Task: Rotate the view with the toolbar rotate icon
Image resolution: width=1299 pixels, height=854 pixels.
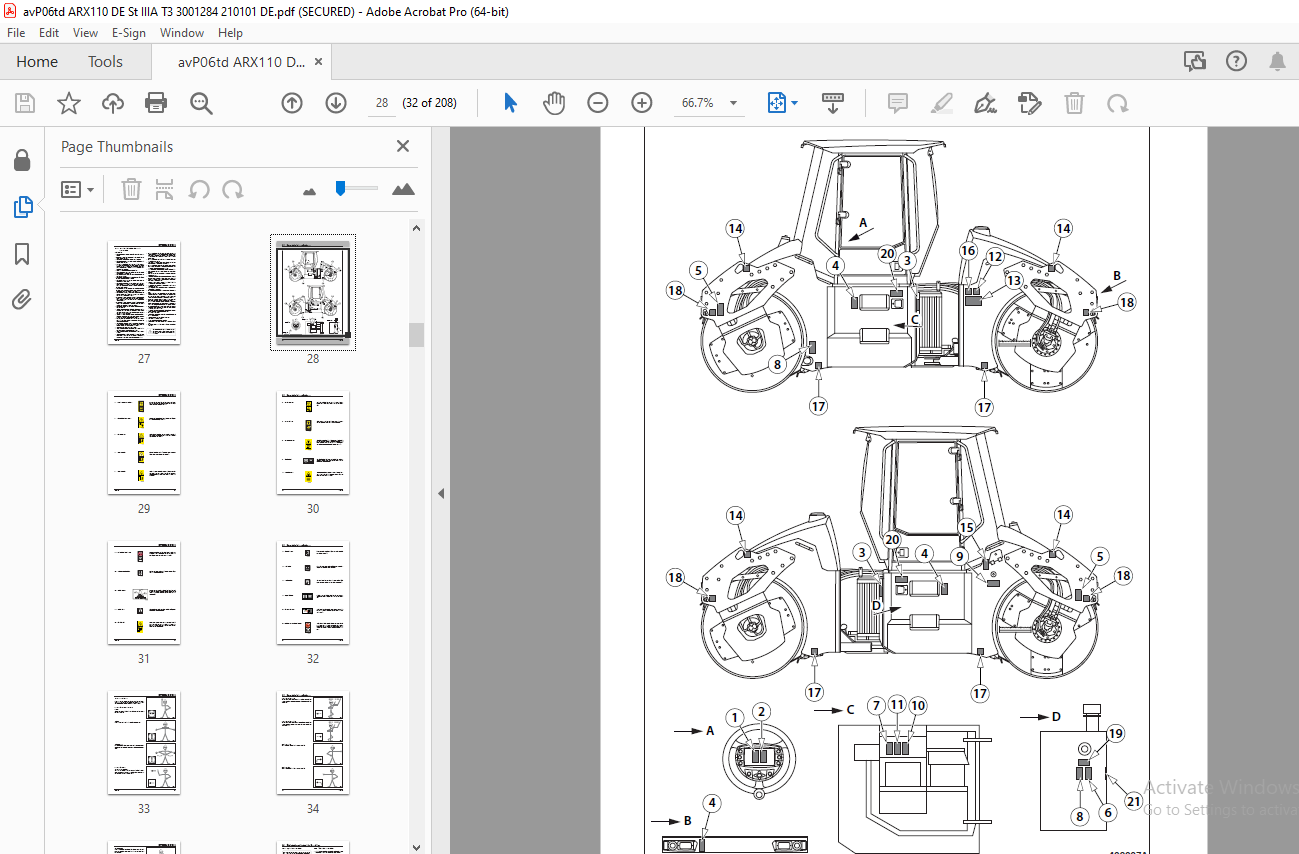Action: point(1118,103)
